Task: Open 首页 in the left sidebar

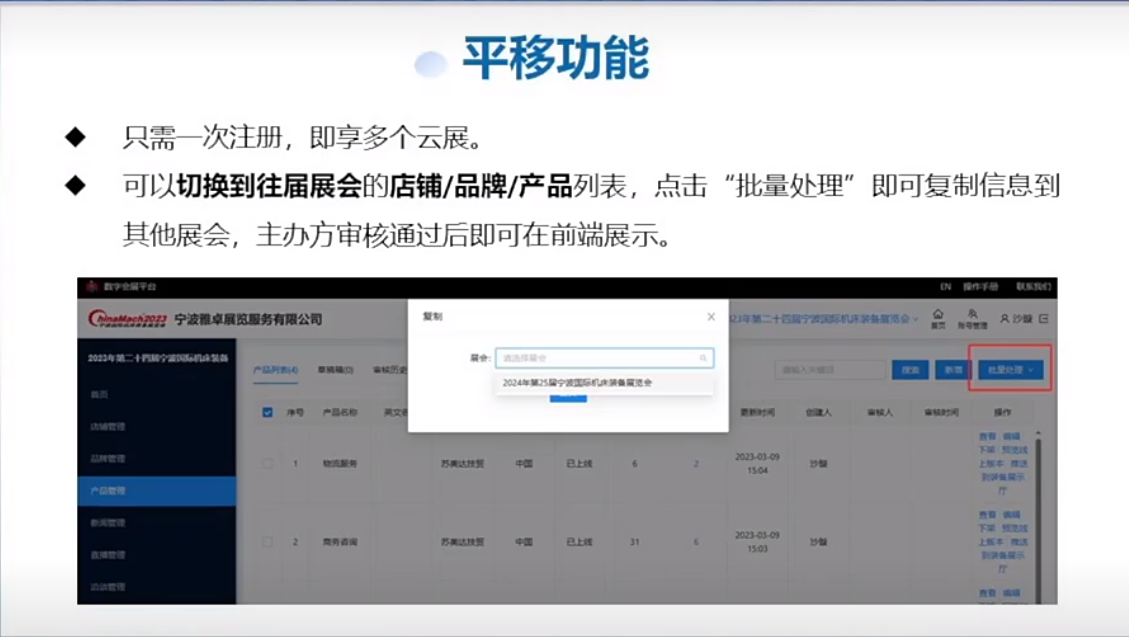Action: coord(99,394)
